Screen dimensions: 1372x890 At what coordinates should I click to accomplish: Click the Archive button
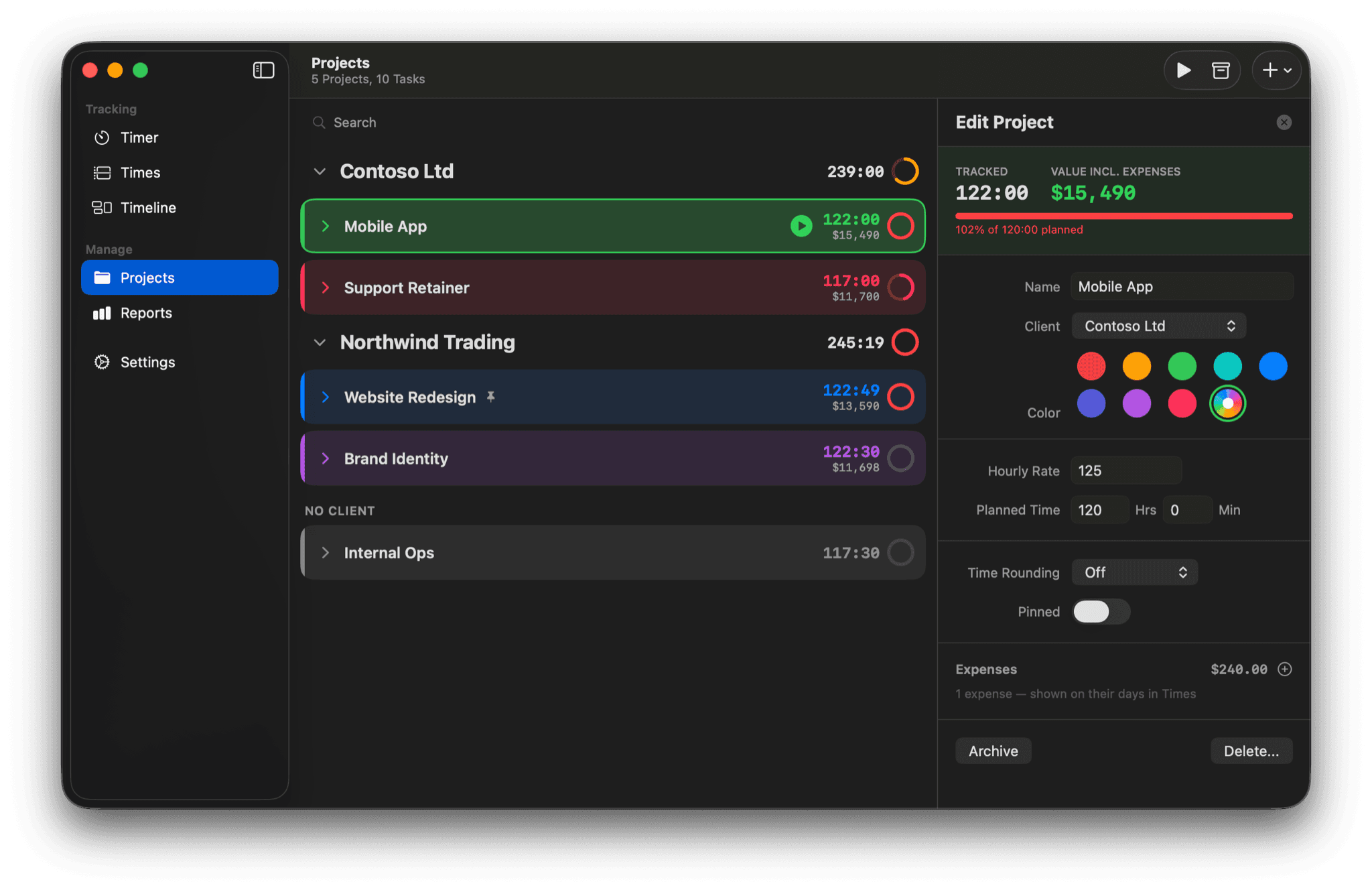click(993, 751)
